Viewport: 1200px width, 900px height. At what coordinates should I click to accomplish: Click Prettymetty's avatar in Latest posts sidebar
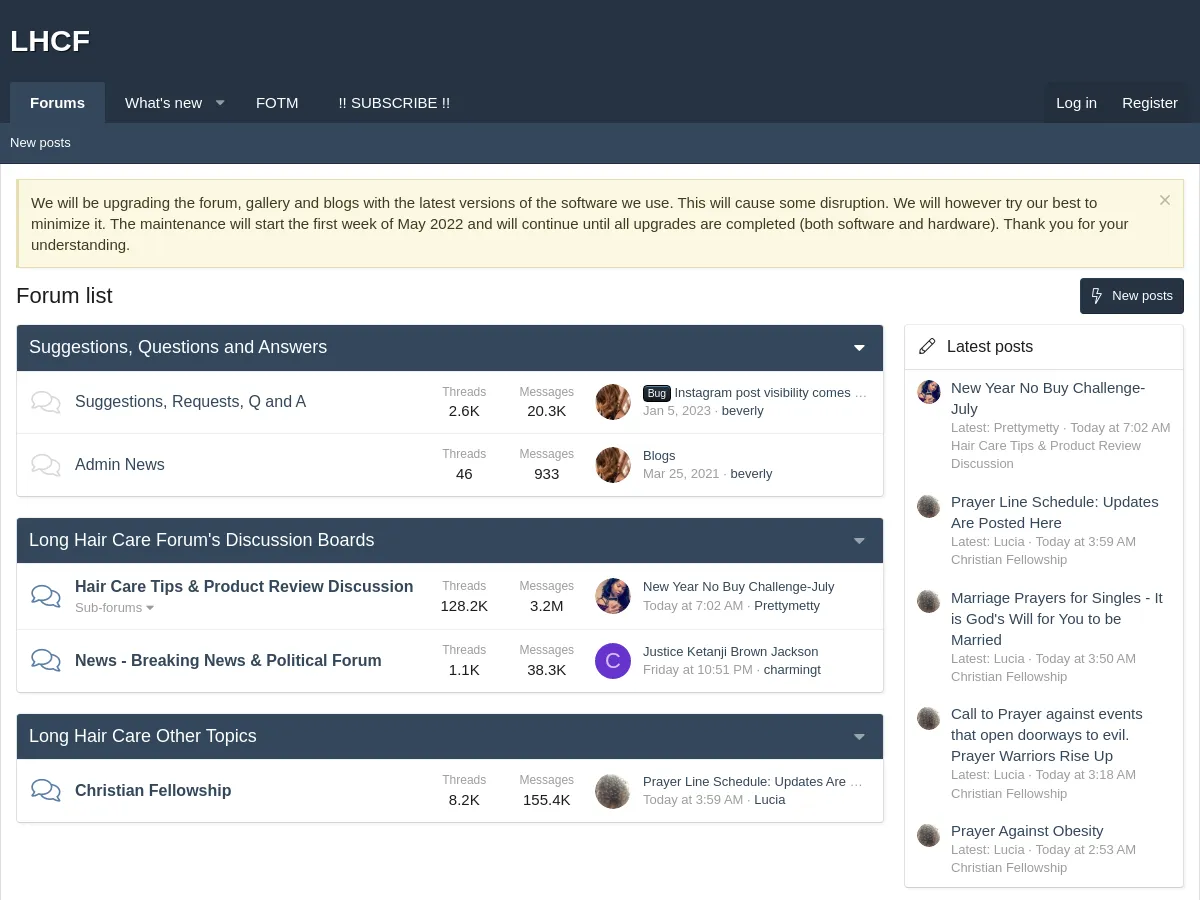(x=929, y=392)
